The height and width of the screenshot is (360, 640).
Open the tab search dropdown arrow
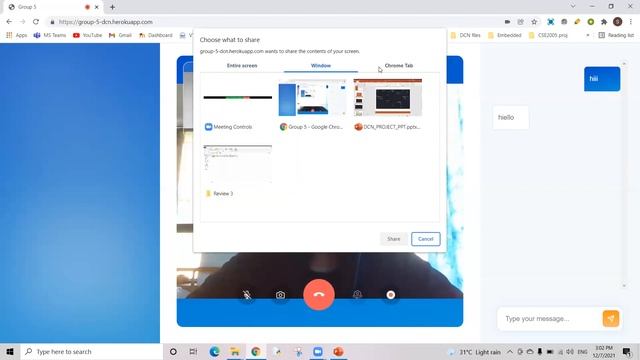coord(573,7)
